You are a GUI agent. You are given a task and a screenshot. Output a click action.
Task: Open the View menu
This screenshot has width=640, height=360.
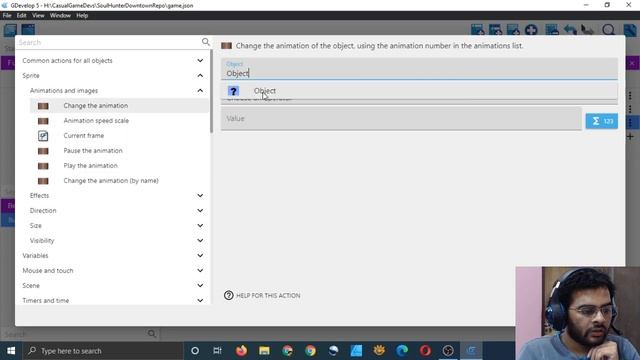38,16
